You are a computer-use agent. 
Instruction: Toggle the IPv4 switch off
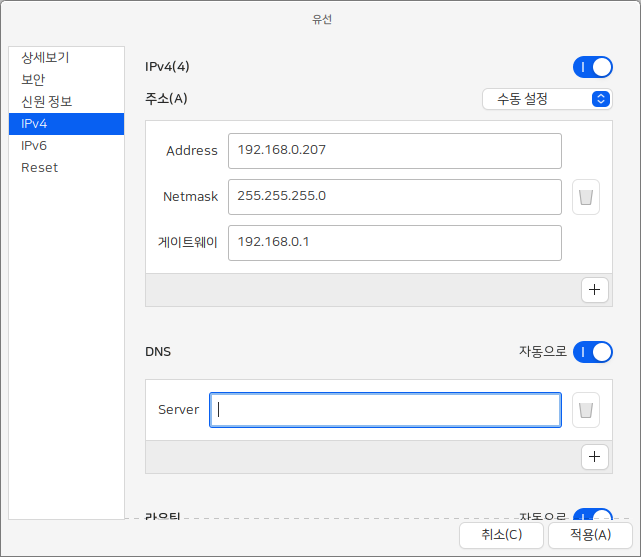pyautogui.click(x=592, y=67)
